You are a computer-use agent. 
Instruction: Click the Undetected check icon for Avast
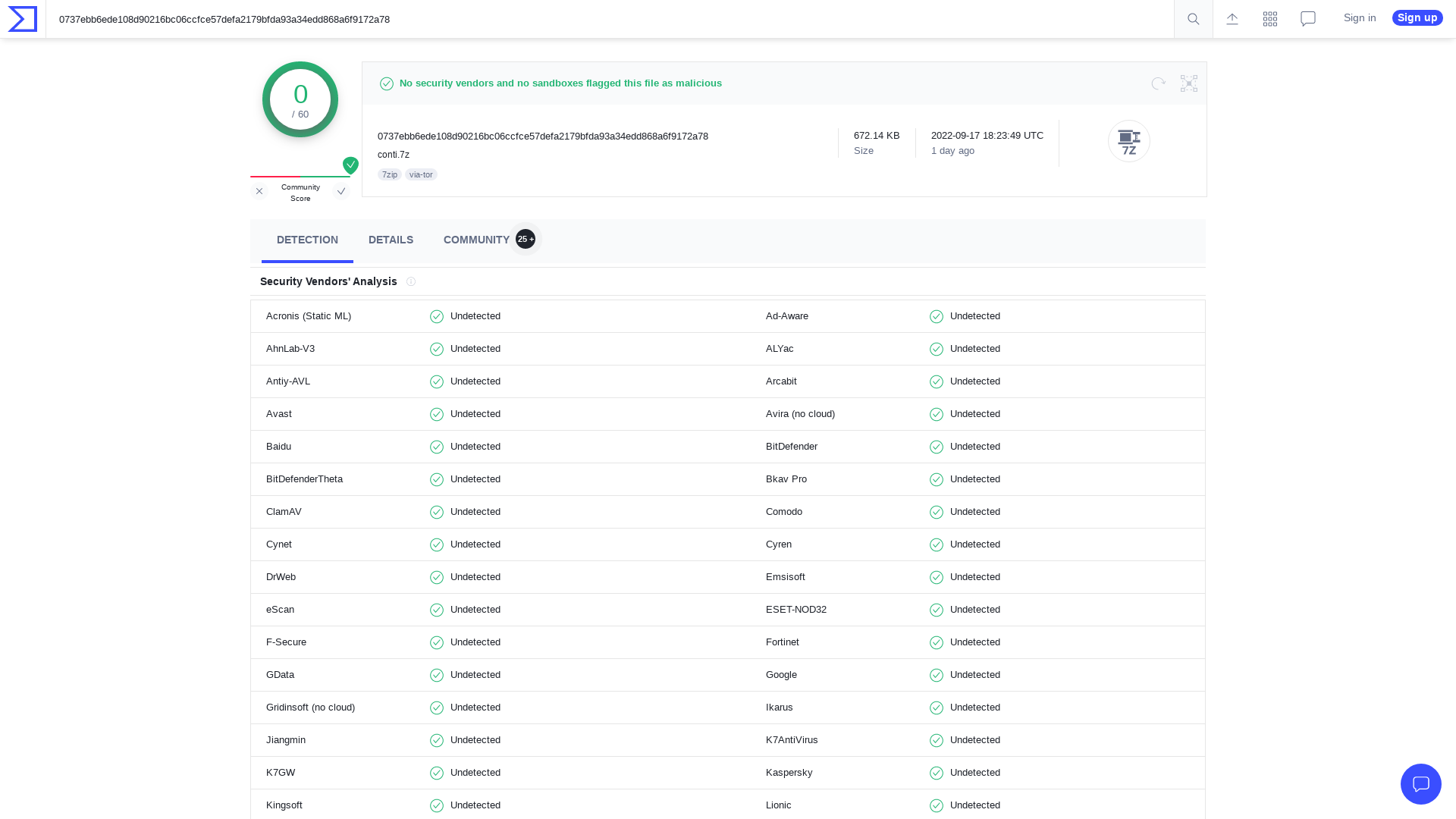point(437,414)
